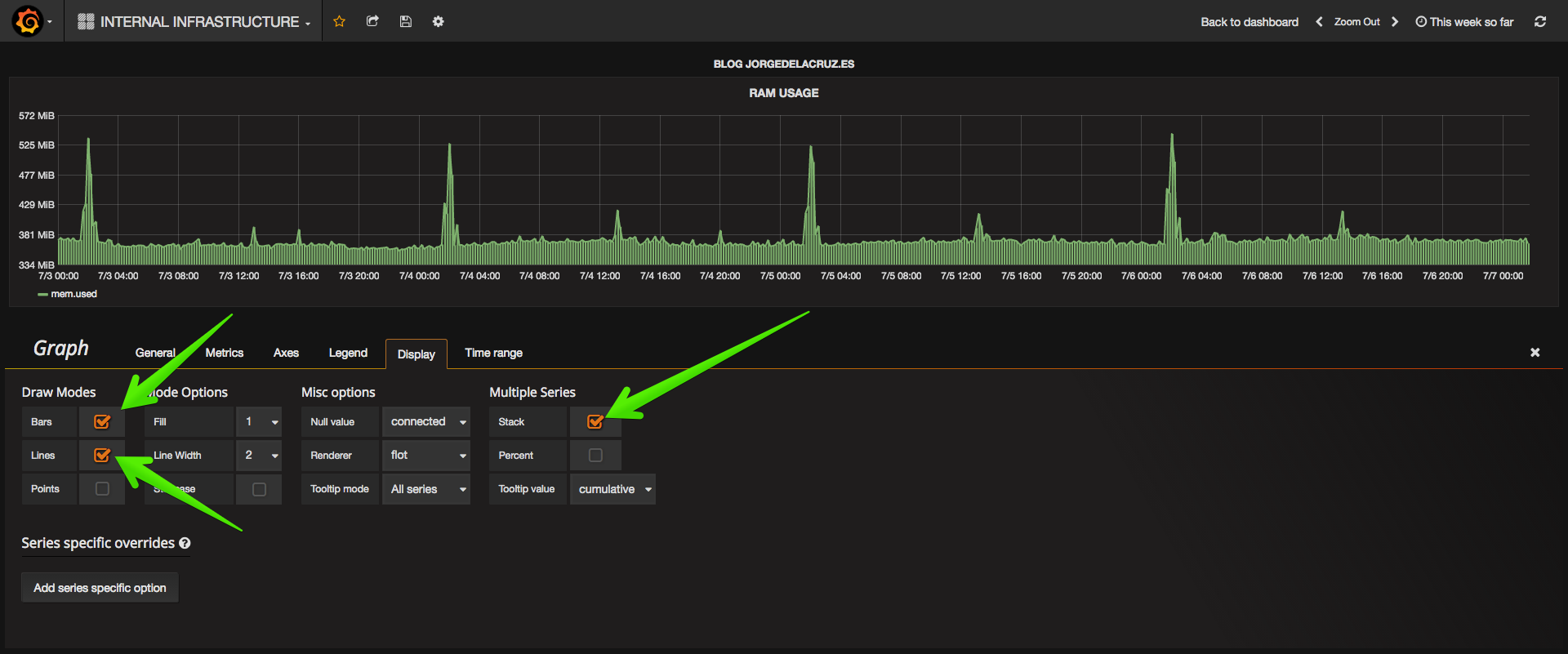Screen dimensions: 1568x654
Task: Star this dashboard as favorite
Action: click(x=340, y=21)
